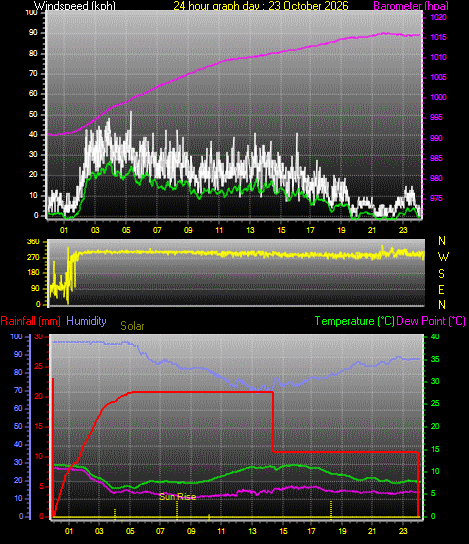Select the 1000 barometer scale value

coord(438,97)
